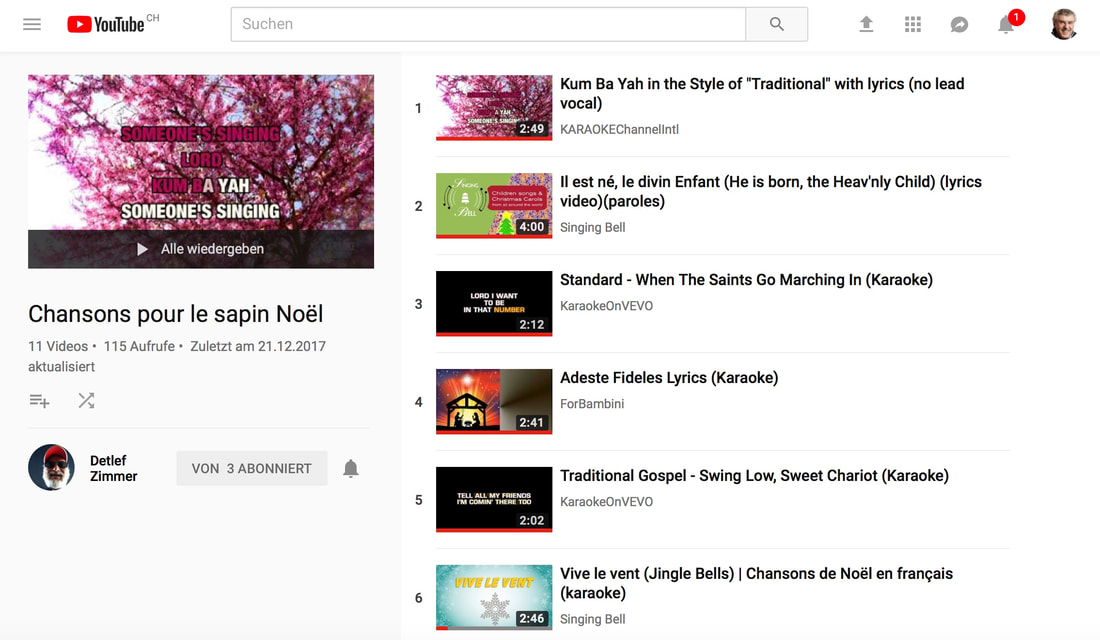Click the upload video icon
The image size is (1100, 640).
pos(866,24)
